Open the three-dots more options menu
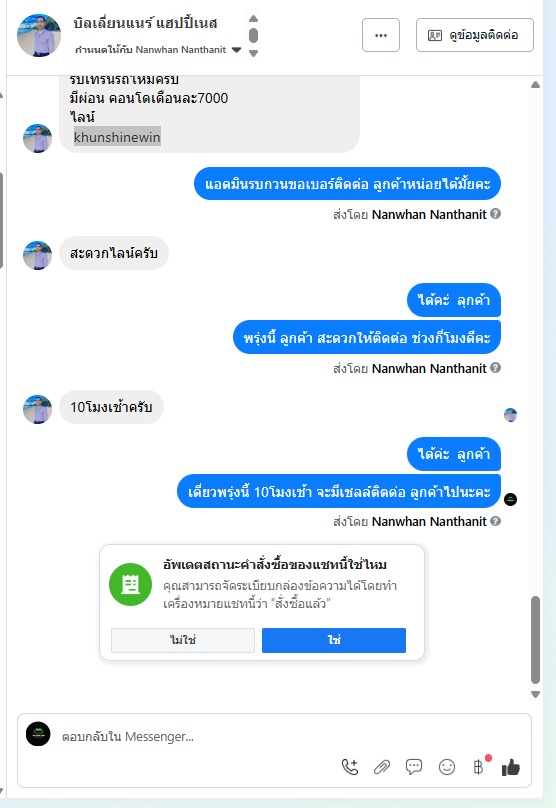Viewport: 556px width, 808px height. pos(381,35)
